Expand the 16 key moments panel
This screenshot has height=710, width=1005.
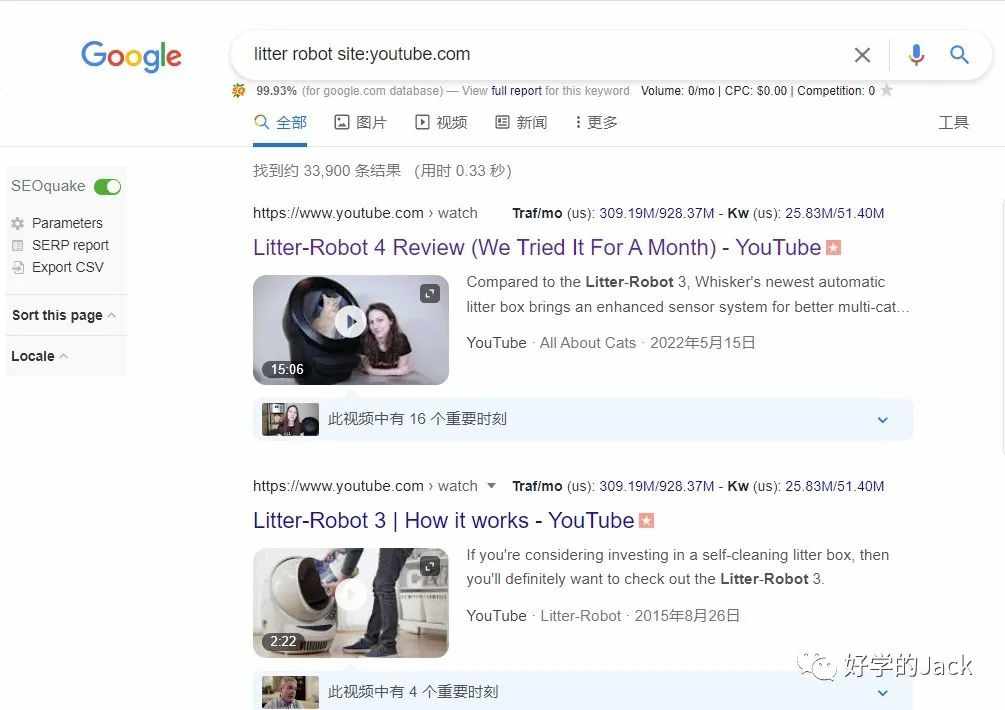tap(583, 419)
